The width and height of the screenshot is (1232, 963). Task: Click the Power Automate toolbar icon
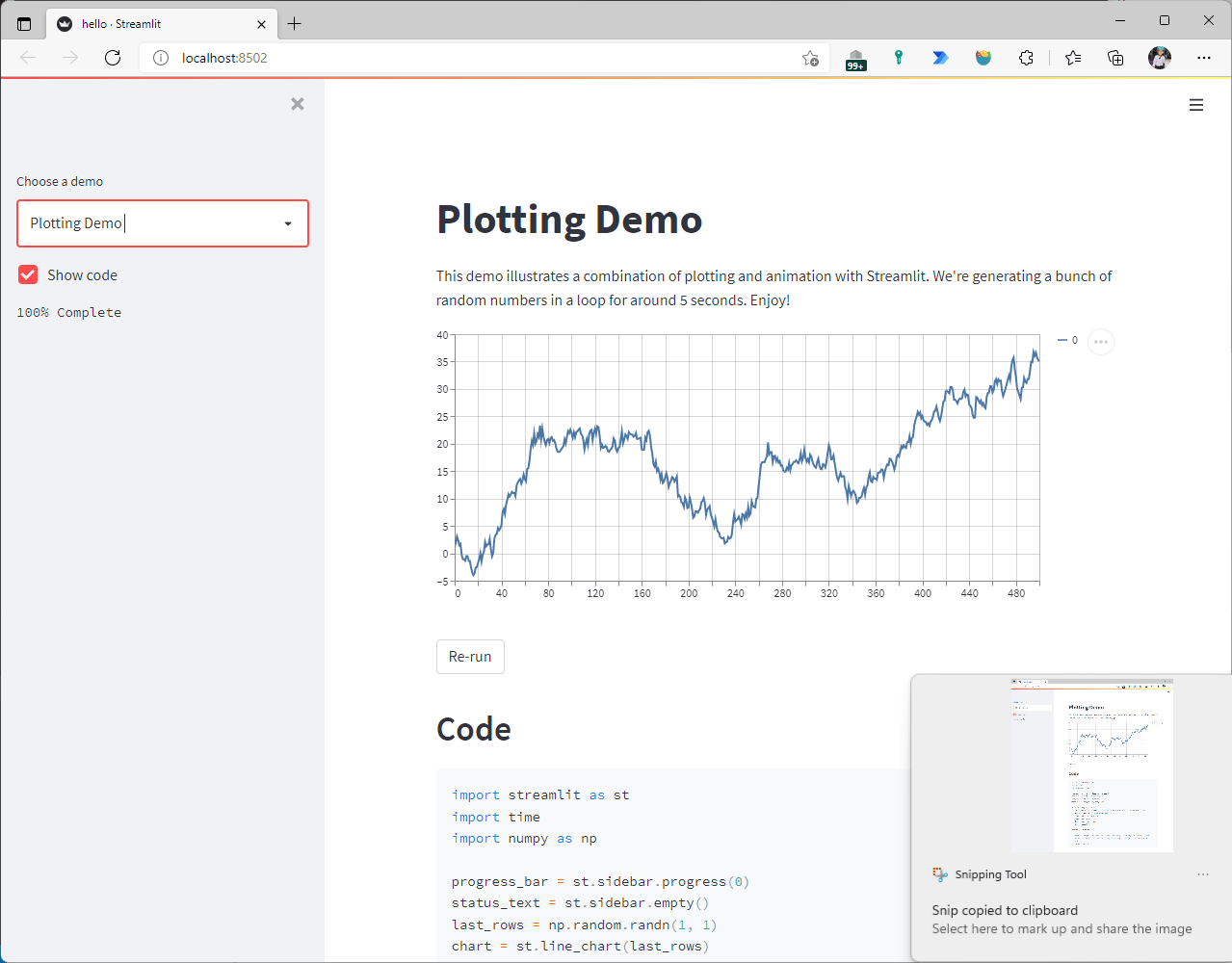940,58
